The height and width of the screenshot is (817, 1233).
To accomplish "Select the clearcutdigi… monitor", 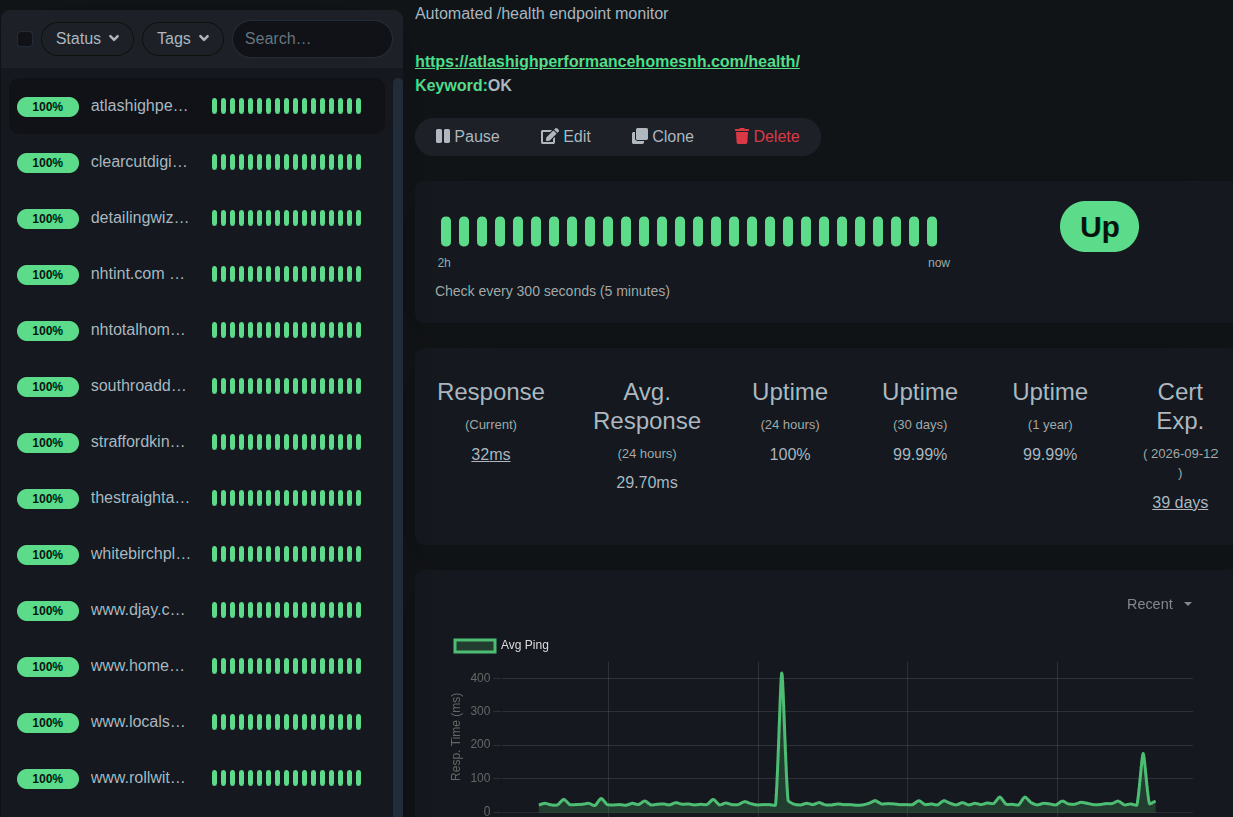I will coord(197,162).
